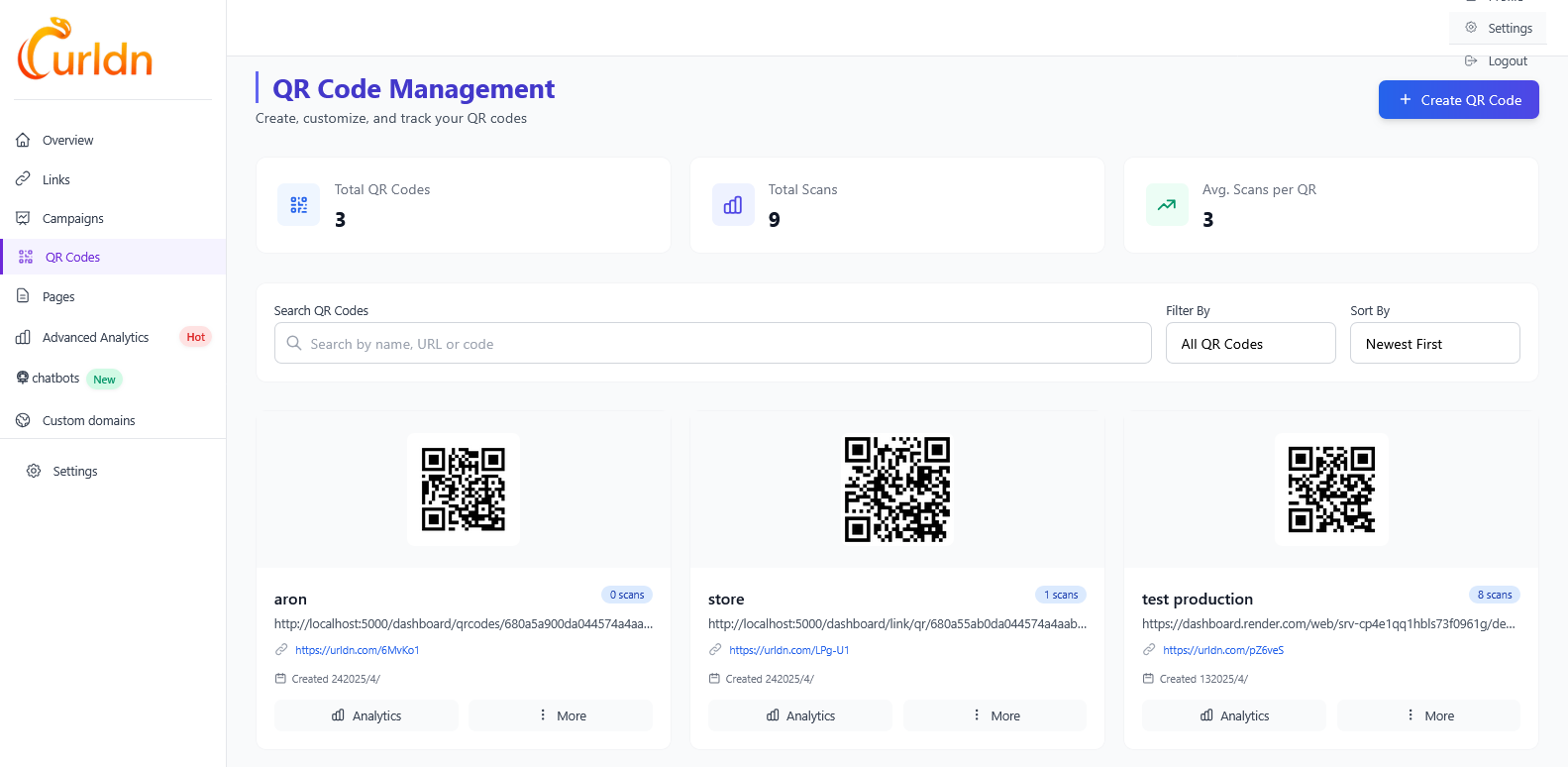This screenshot has height=767, width=1568.
Task: Open short link urldn.com/LPg-U1
Action: point(788,650)
